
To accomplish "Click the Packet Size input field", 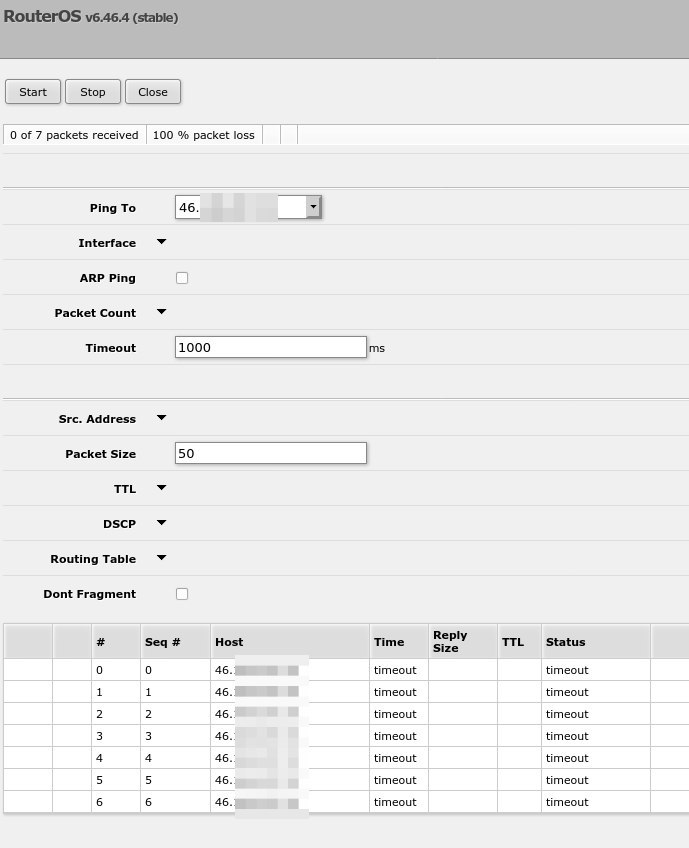I will point(270,453).
